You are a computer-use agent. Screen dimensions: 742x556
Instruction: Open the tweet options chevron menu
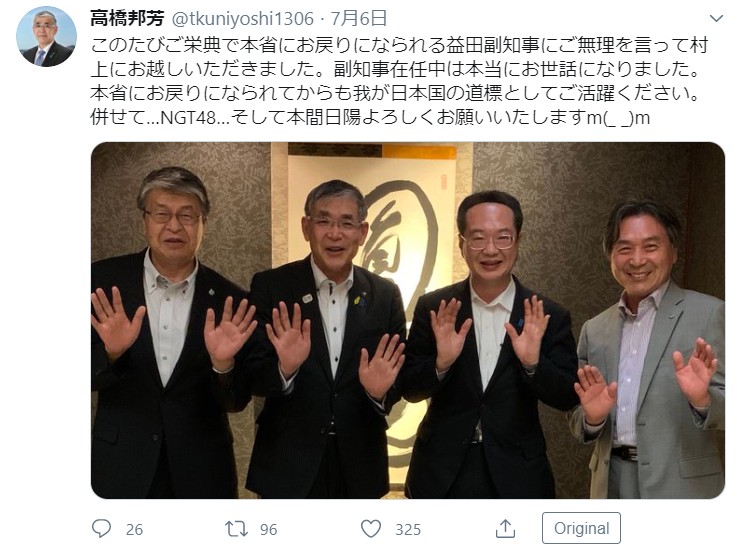click(716, 18)
